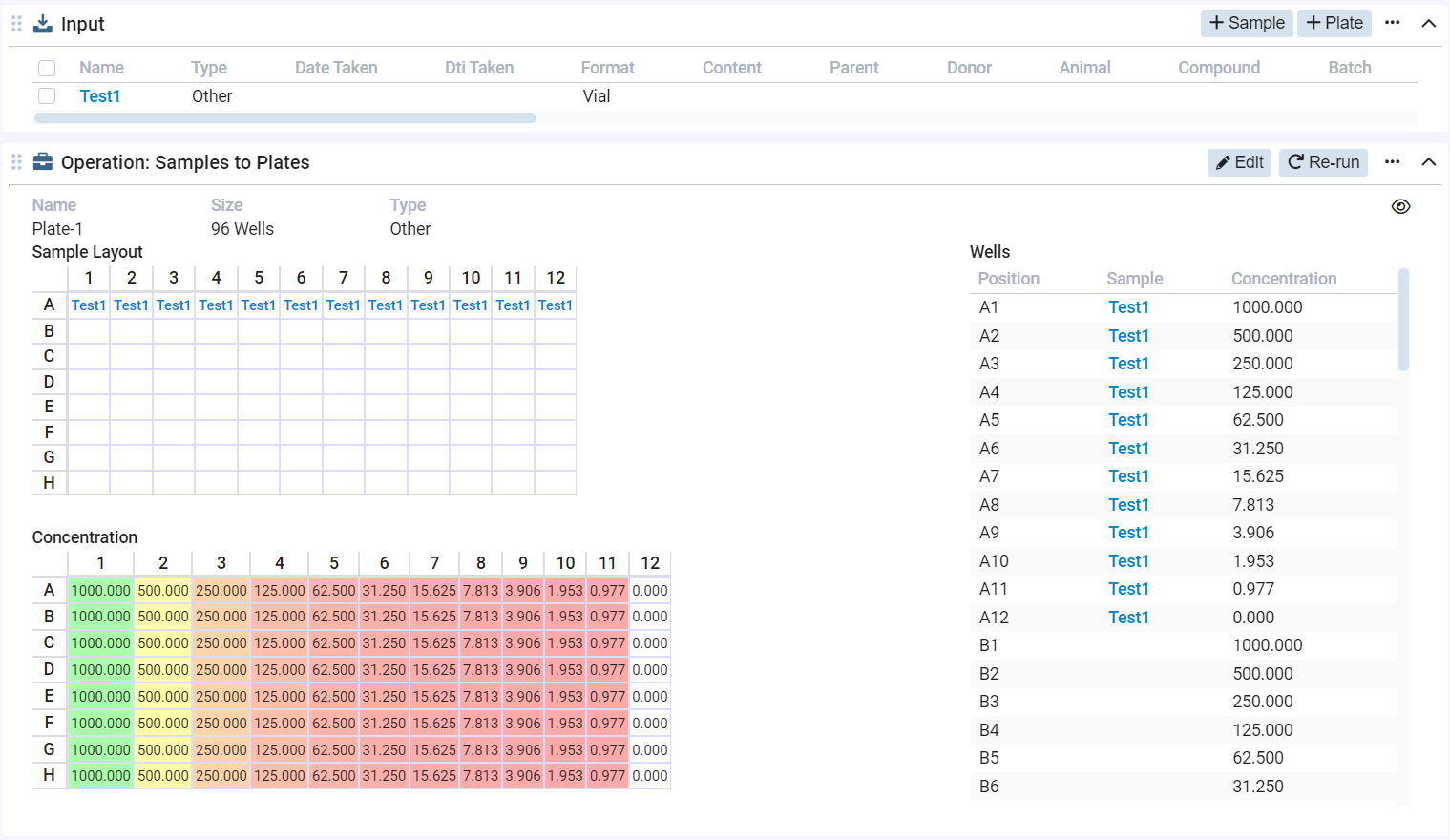Click the Operation briefcase icon
This screenshot has width=1450, height=840.
(43, 162)
